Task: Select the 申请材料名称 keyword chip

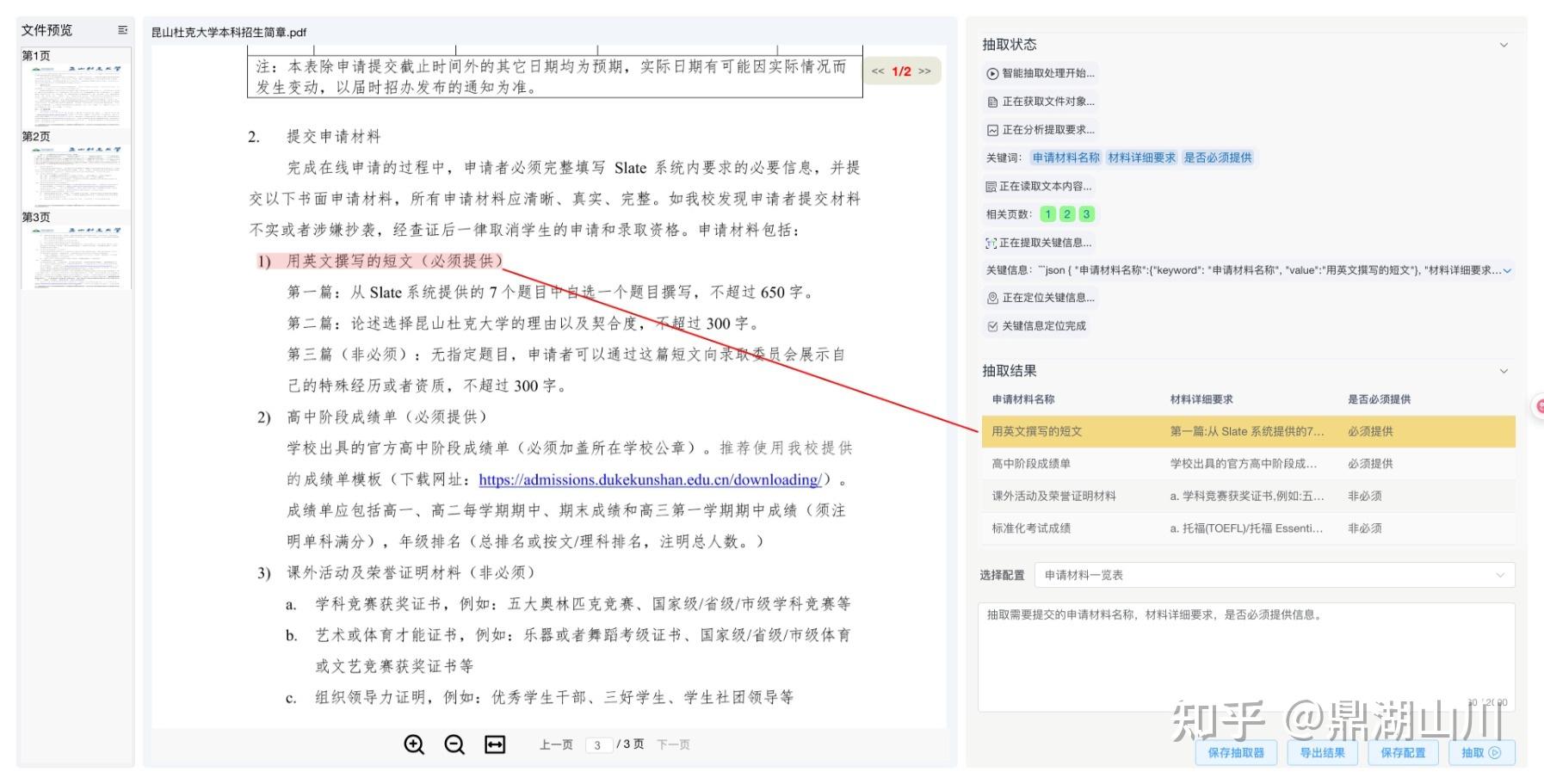Action: (x=1065, y=157)
